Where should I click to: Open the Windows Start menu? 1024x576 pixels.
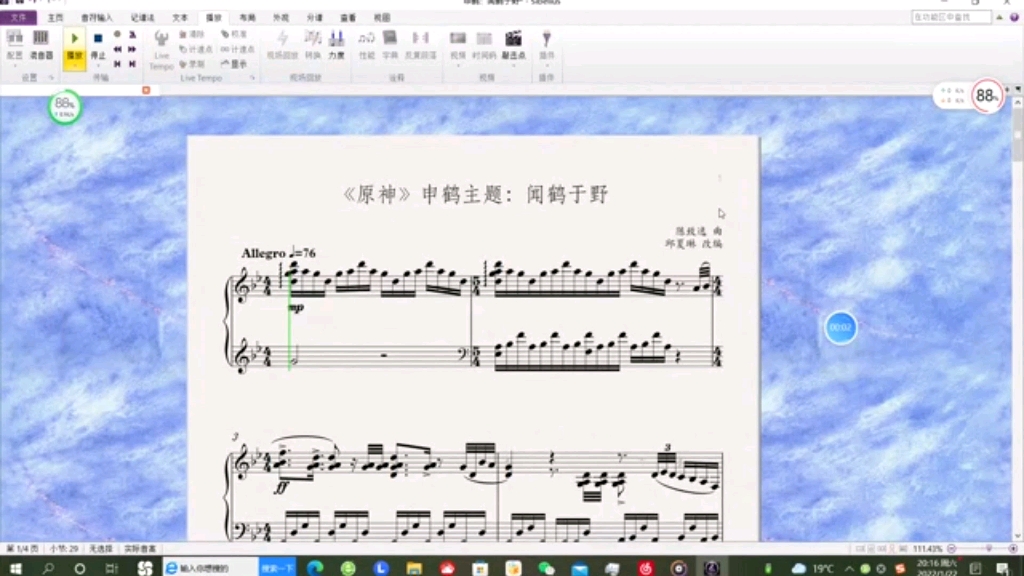(x=15, y=568)
